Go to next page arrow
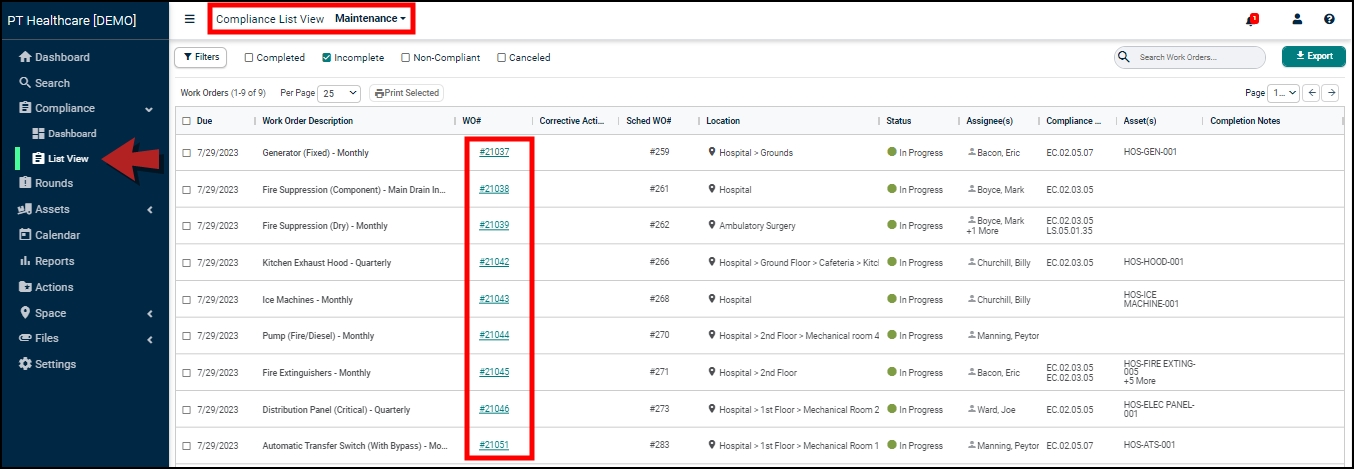This screenshot has width=1354, height=469. 1331,93
